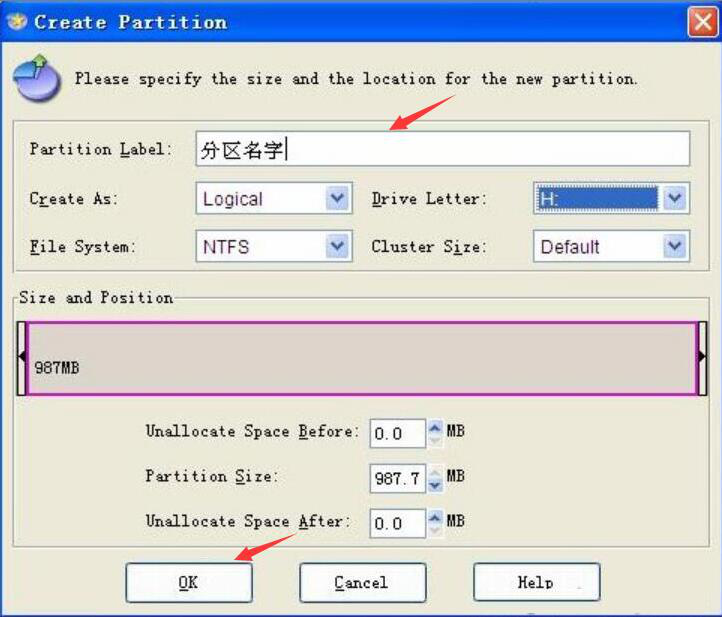Image resolution: width=722 pixels, height=617 pixels.
Task: Open the Cluster Size dropdown
Action: (611, 246)
